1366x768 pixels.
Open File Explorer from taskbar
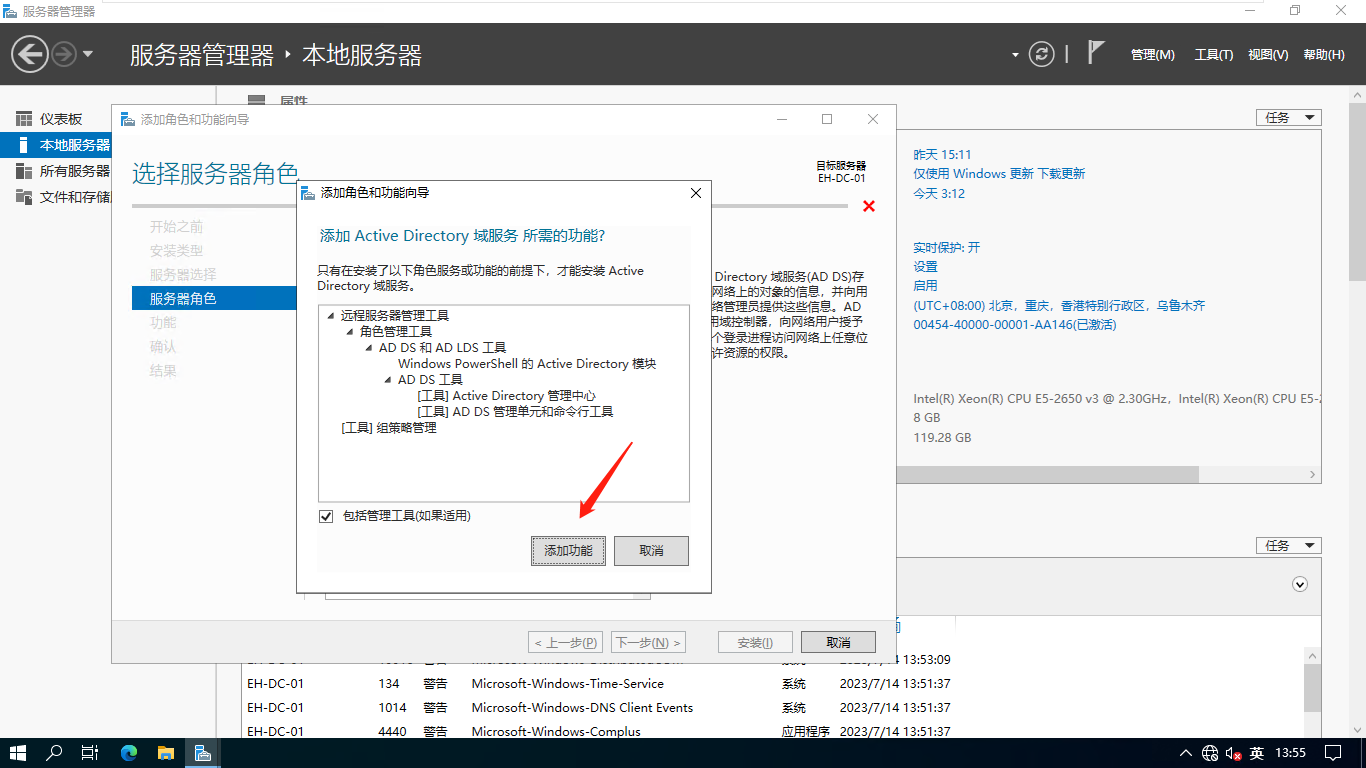165,753
